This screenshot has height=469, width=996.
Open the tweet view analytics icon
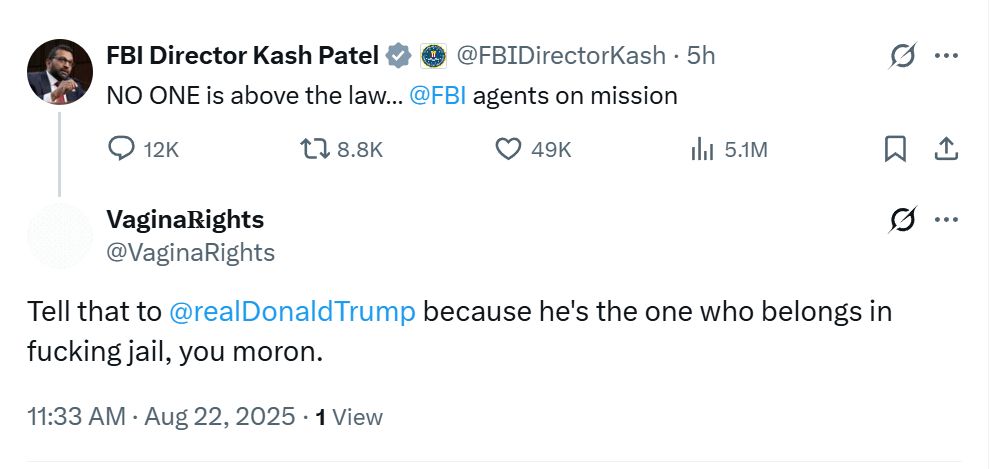[x=703, y=149]
